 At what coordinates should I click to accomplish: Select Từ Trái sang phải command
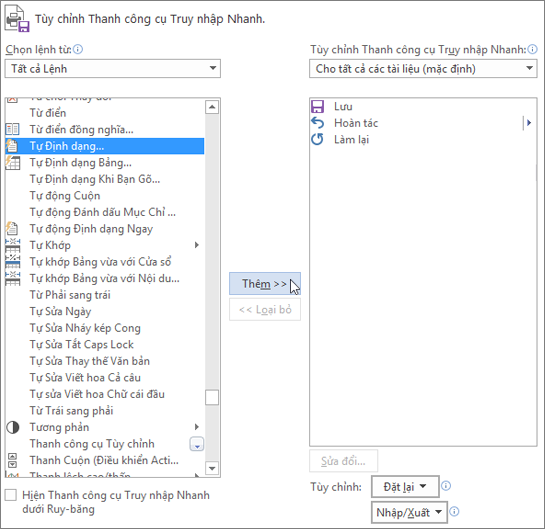105,410
